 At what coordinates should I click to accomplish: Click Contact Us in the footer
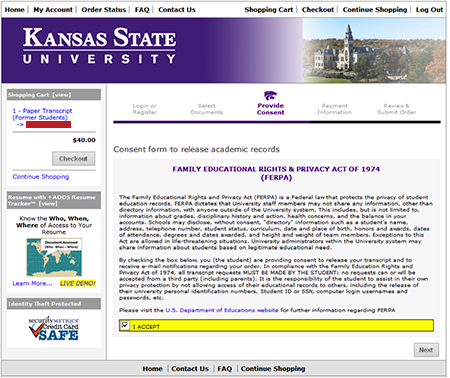point(190,369)
